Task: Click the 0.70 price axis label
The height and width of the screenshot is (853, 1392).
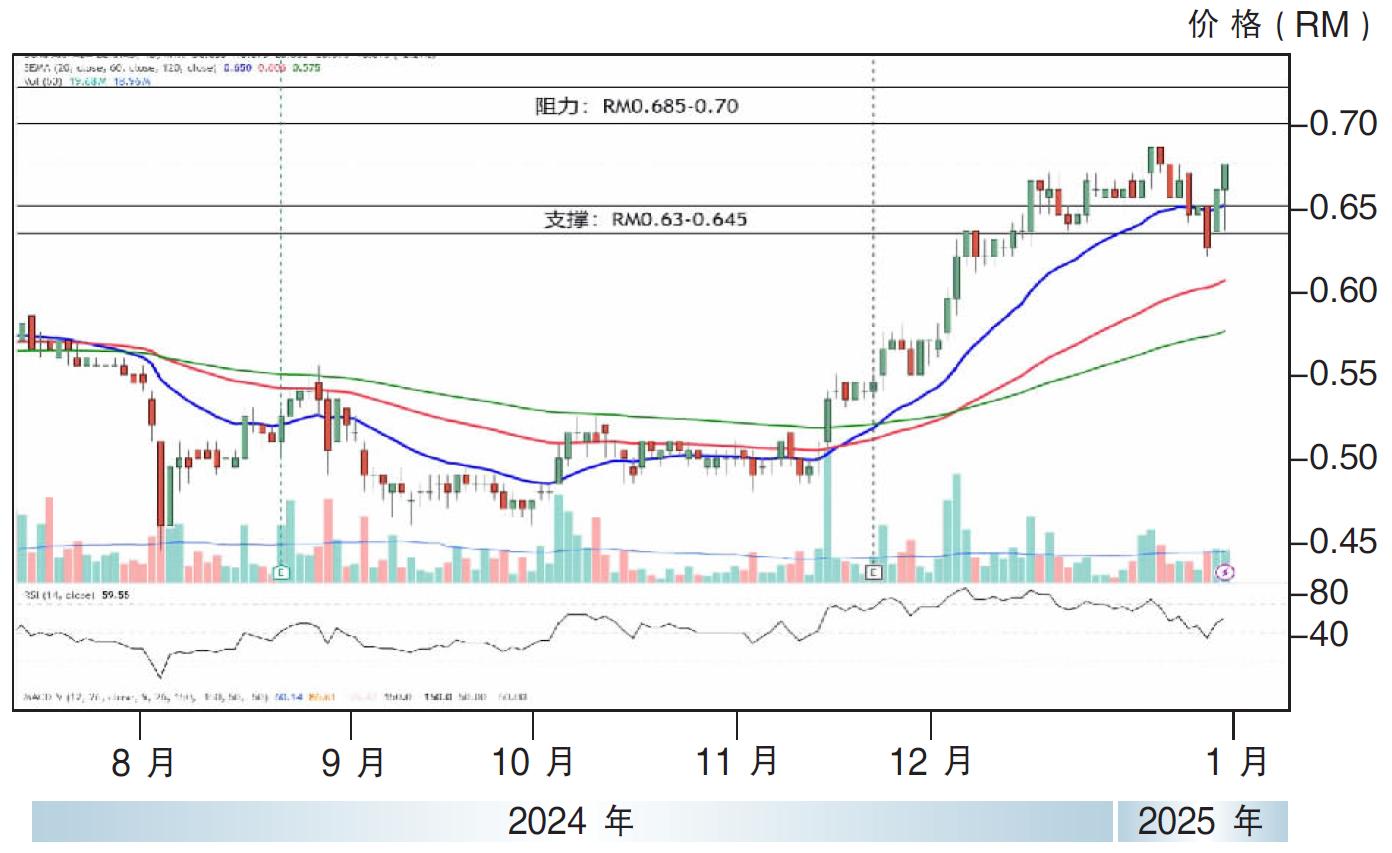Action: pyautogui.click(x=1342, y=124)
